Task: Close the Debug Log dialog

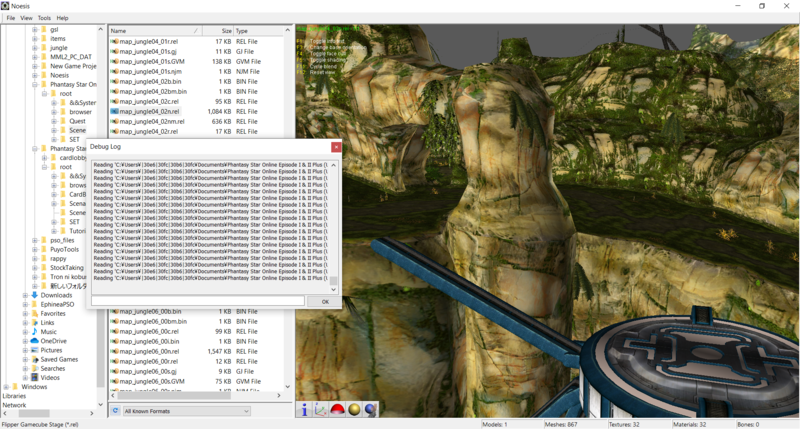Action: tap(336, 147)
